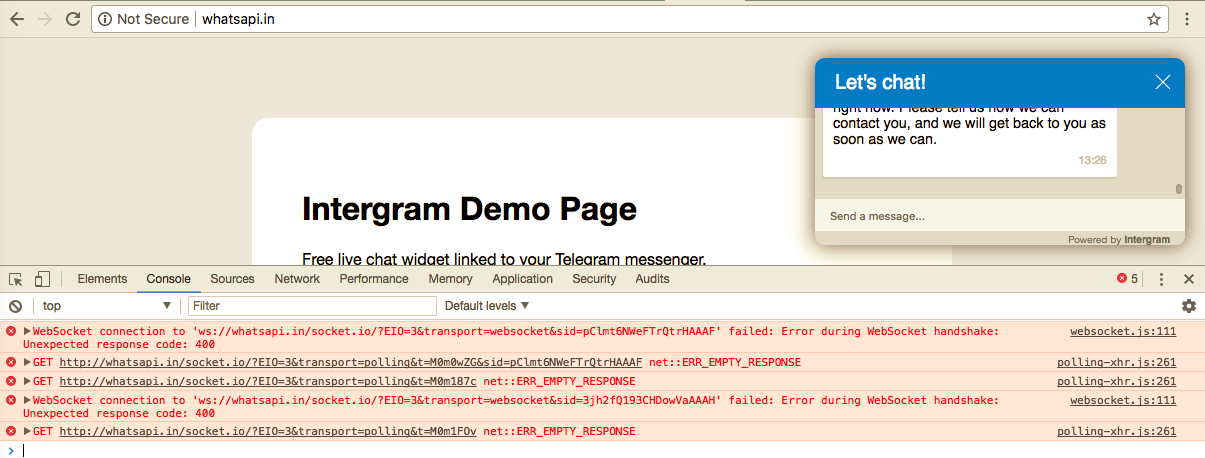Focus the console Filter field
Image resolution: width=1205 pixels, height=458 pixels.
312,306
